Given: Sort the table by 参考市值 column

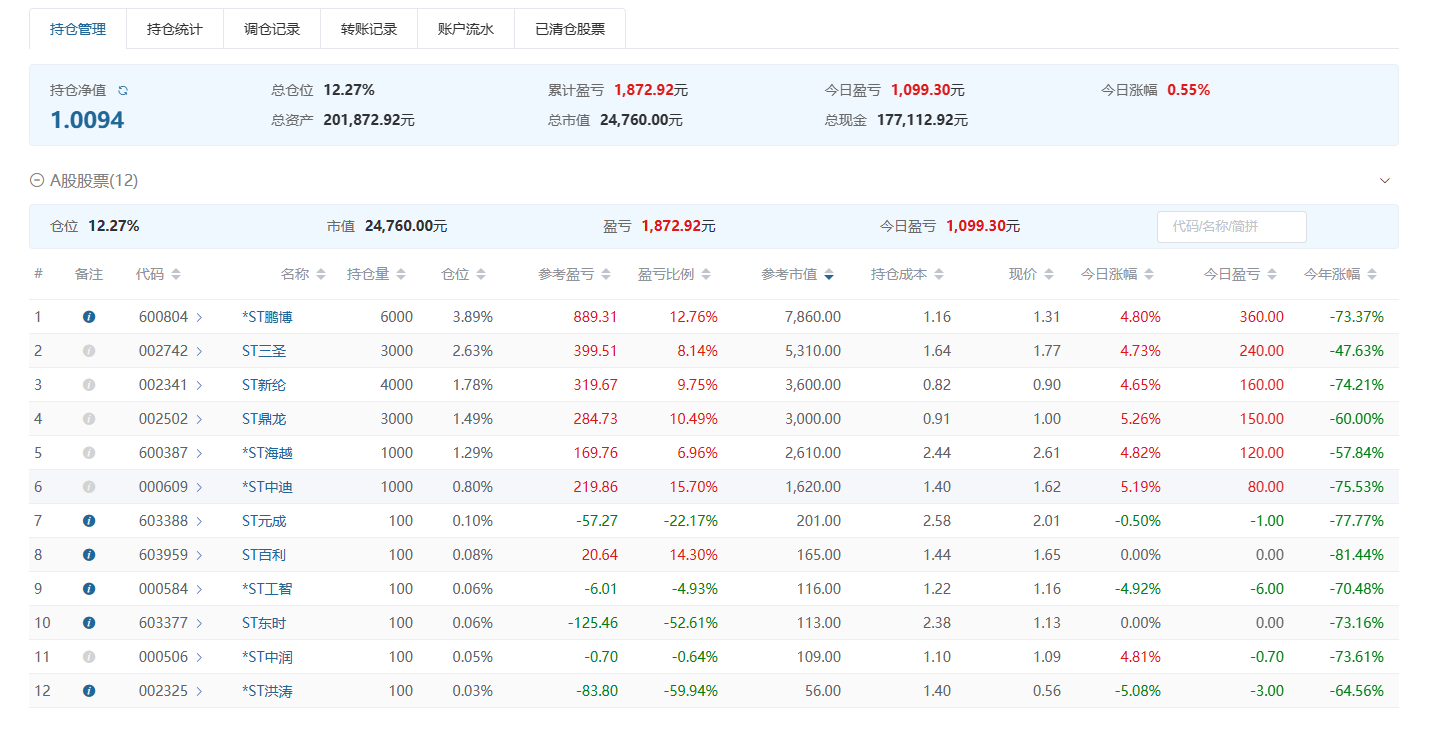Looking at the screenshot, I should 797,274.
